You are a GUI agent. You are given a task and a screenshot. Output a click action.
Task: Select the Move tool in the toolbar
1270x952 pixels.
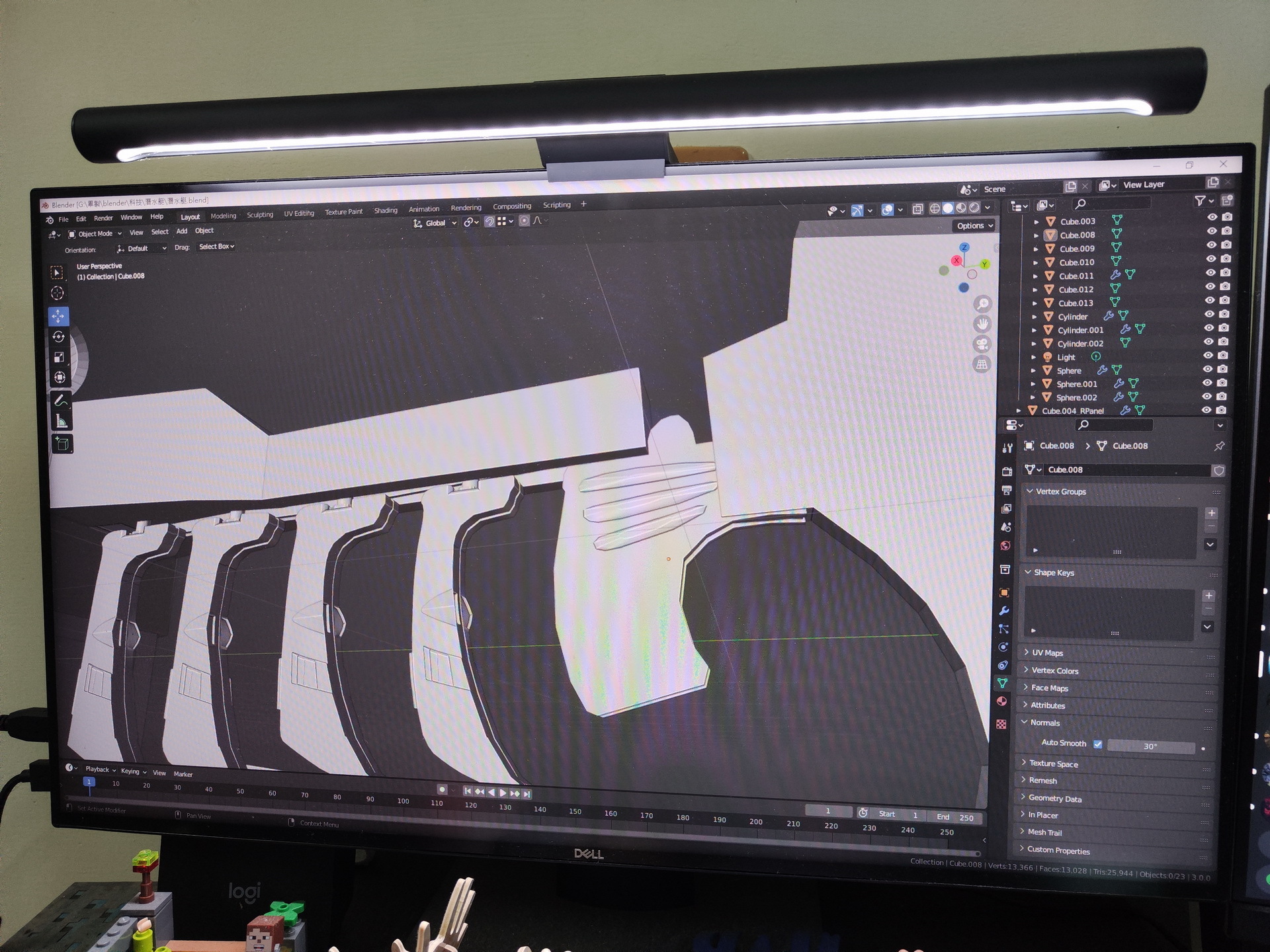pyautogui.click(x=58, y=316)
